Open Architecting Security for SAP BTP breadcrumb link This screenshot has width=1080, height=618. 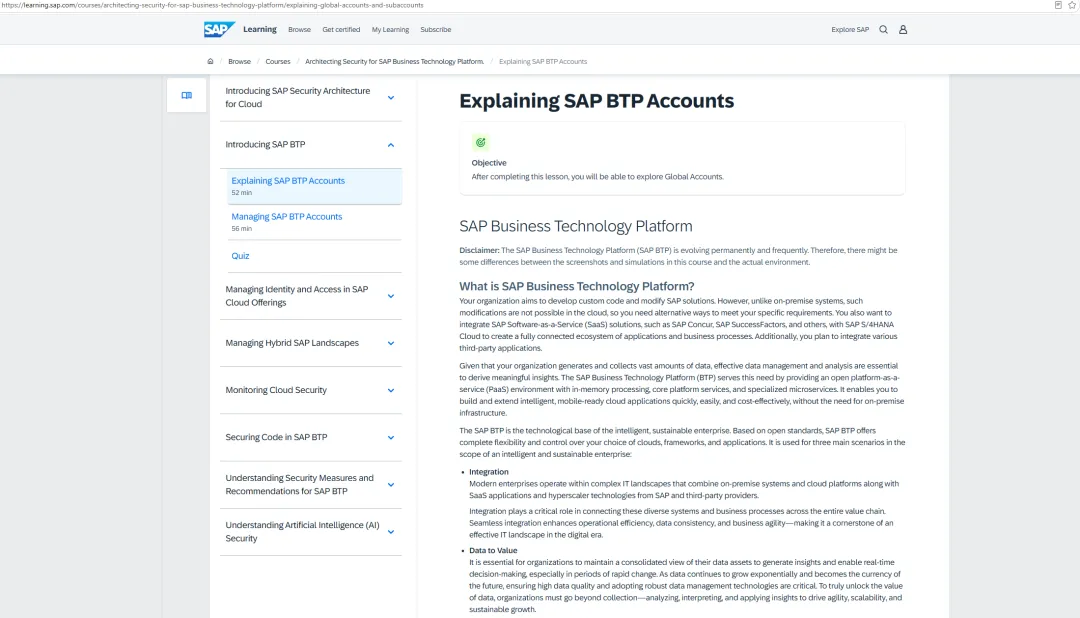point(394,61)
